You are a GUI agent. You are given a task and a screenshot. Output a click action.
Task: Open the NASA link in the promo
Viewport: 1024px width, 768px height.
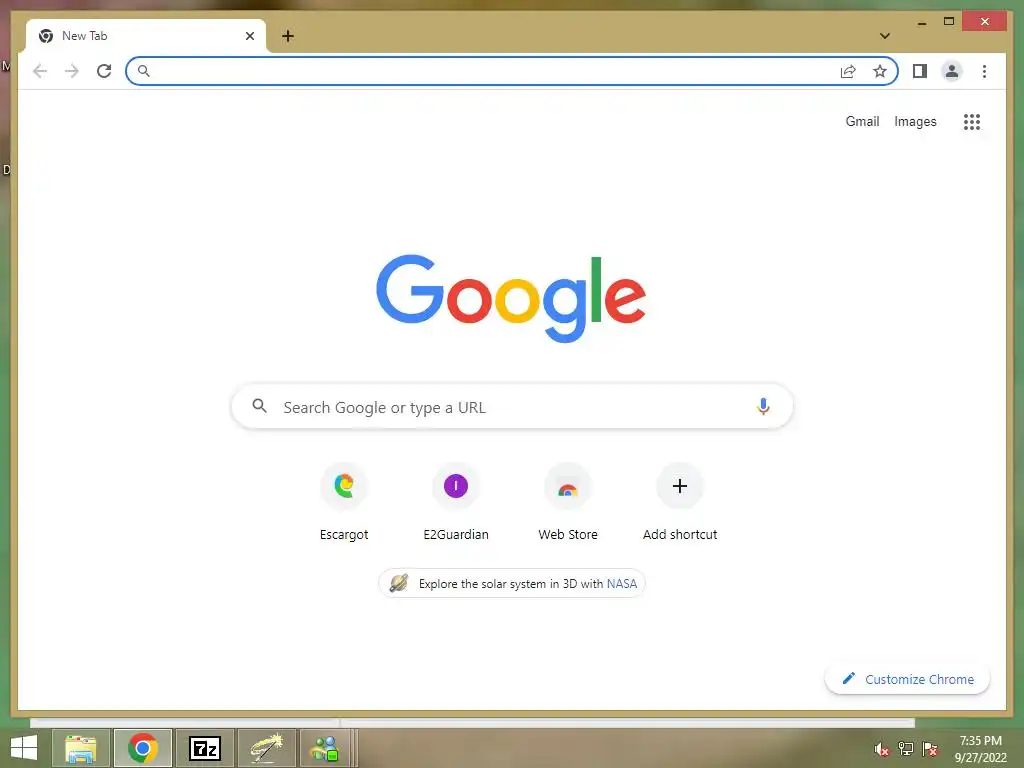[x=622, y=584]
